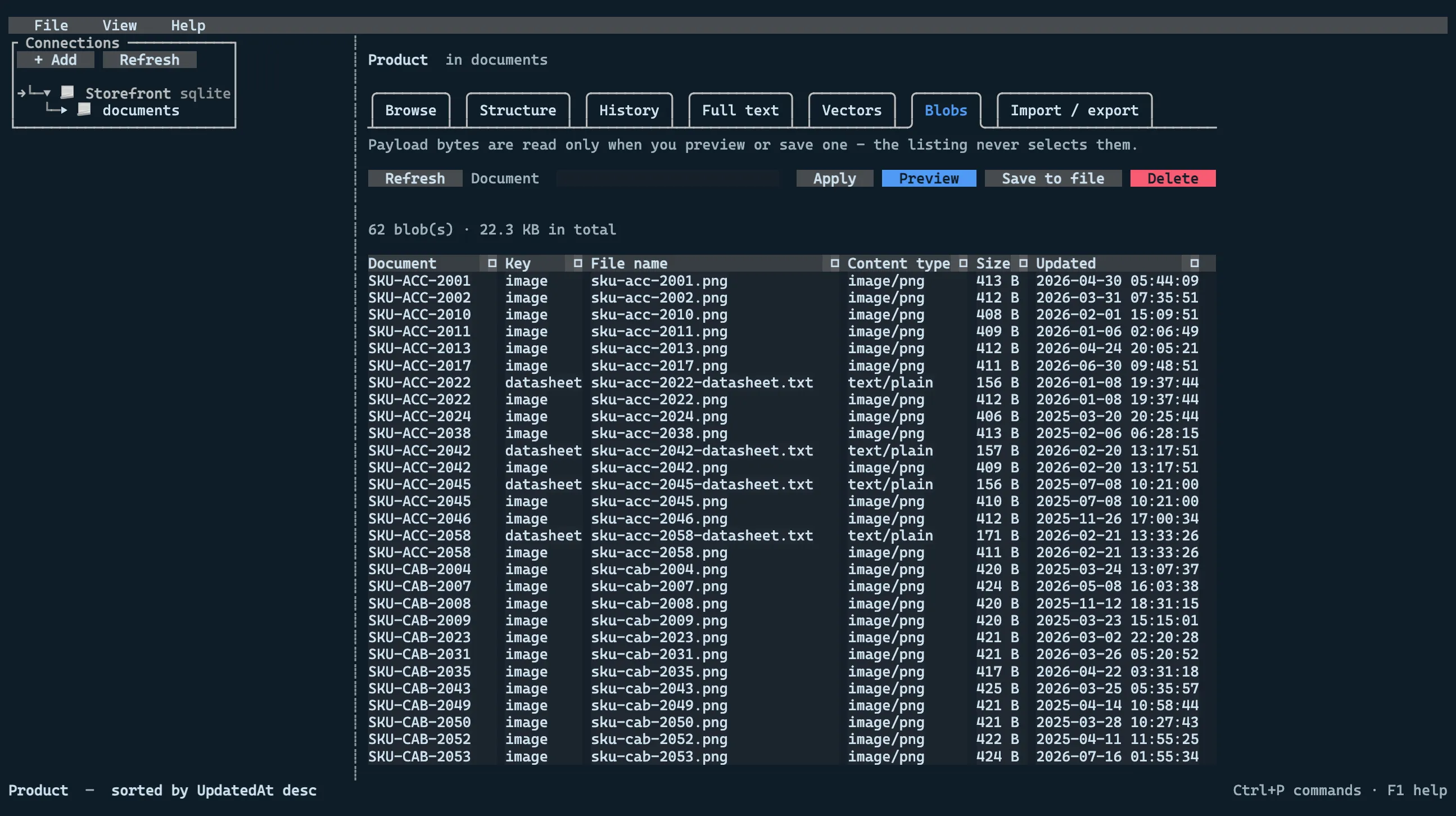Select the Blobs tab
Viewport: 1456px width, 816px height.
coord(946,110)
